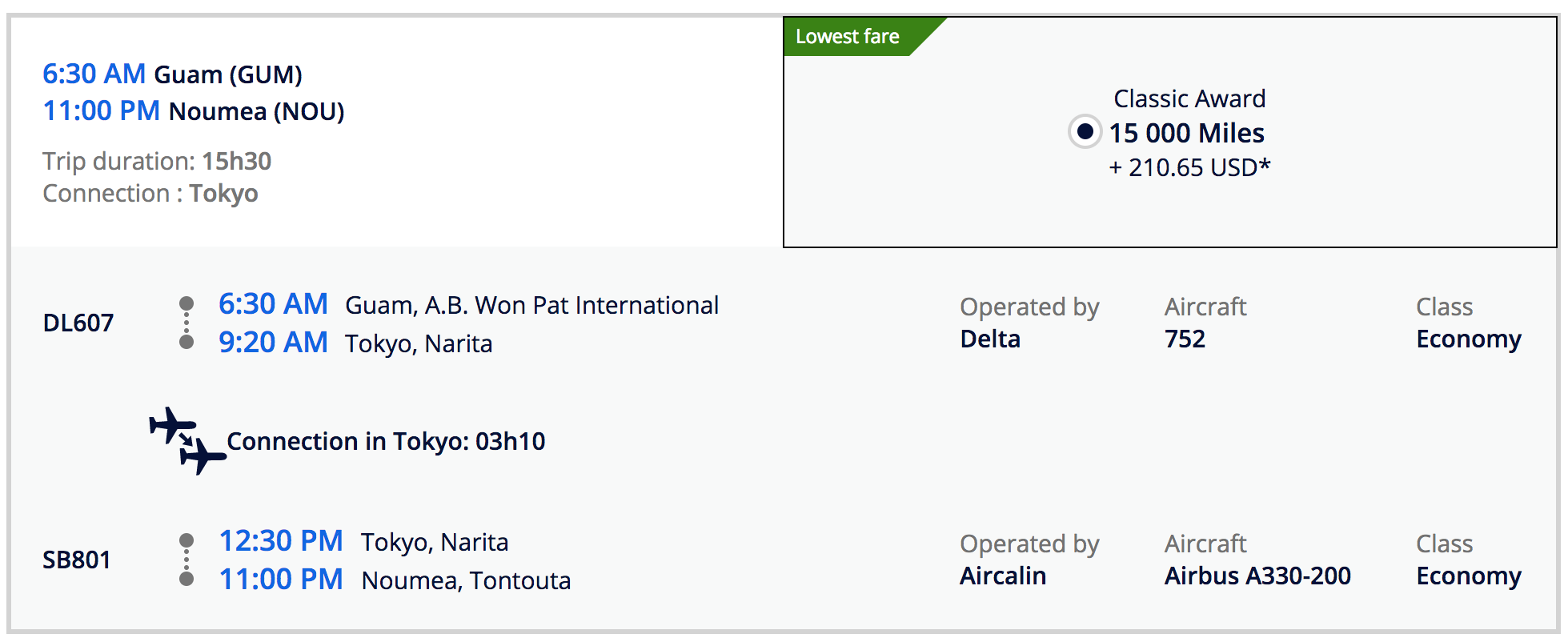Click the Connection in Tokyo: 03h10 label
Screen dimensions: 1568x642
pos(386,441)
